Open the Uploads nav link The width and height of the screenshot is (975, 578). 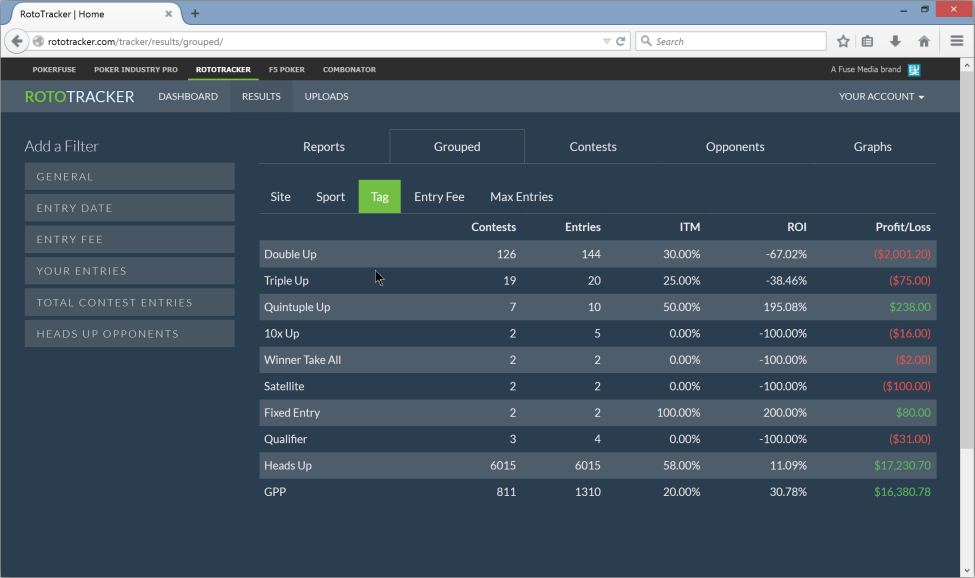326,96
